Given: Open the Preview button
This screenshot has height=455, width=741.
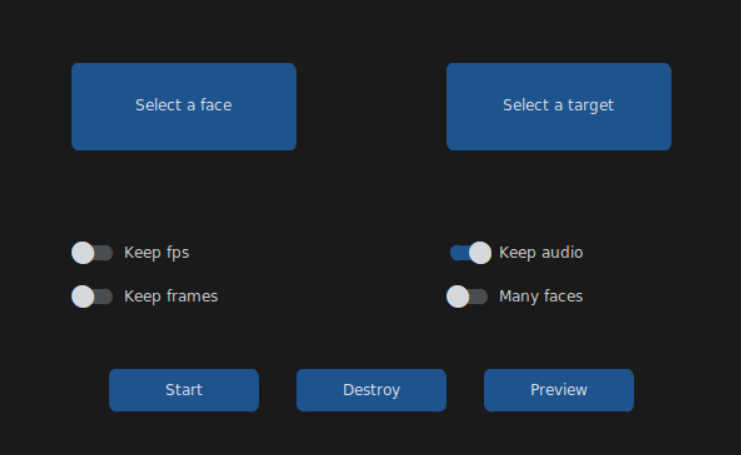Looking at the screenshot, I should pyautogui.click(x=558, y=390).
